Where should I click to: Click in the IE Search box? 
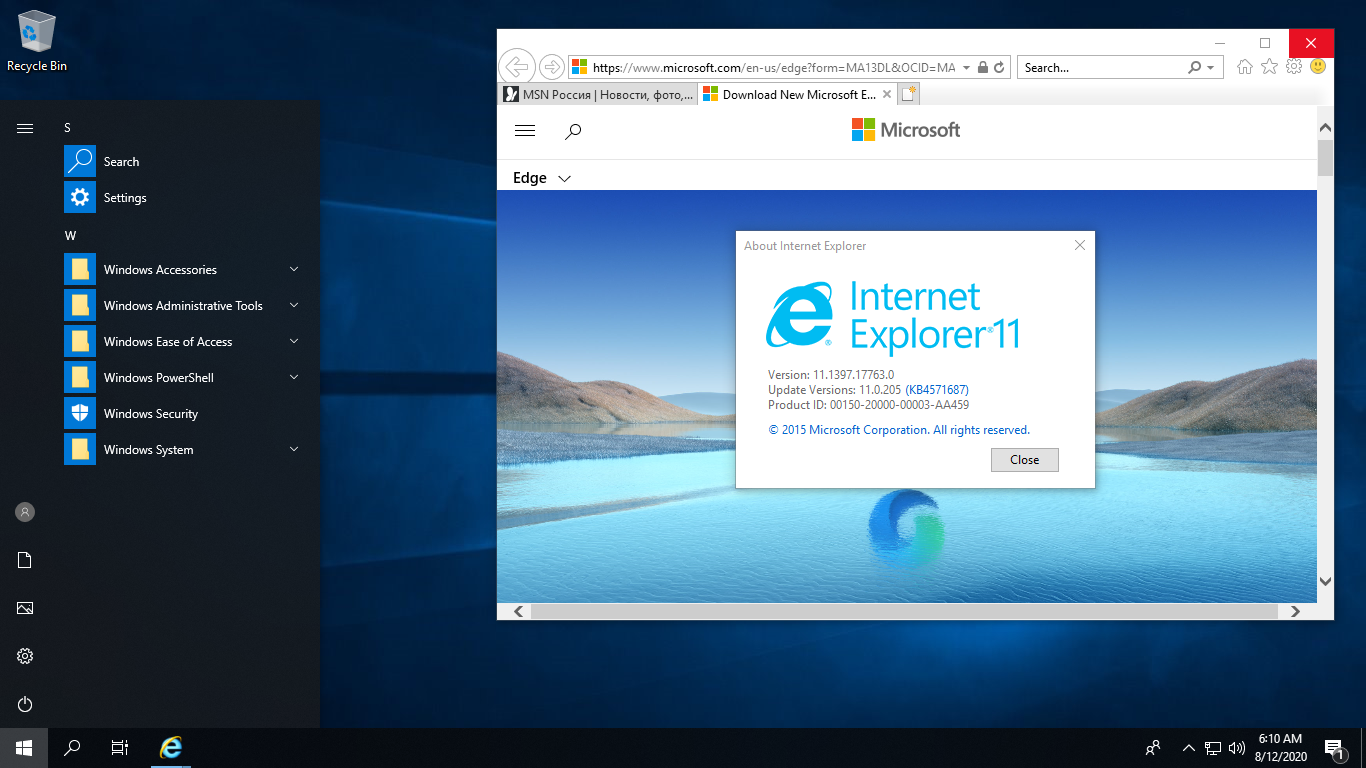1102,67
